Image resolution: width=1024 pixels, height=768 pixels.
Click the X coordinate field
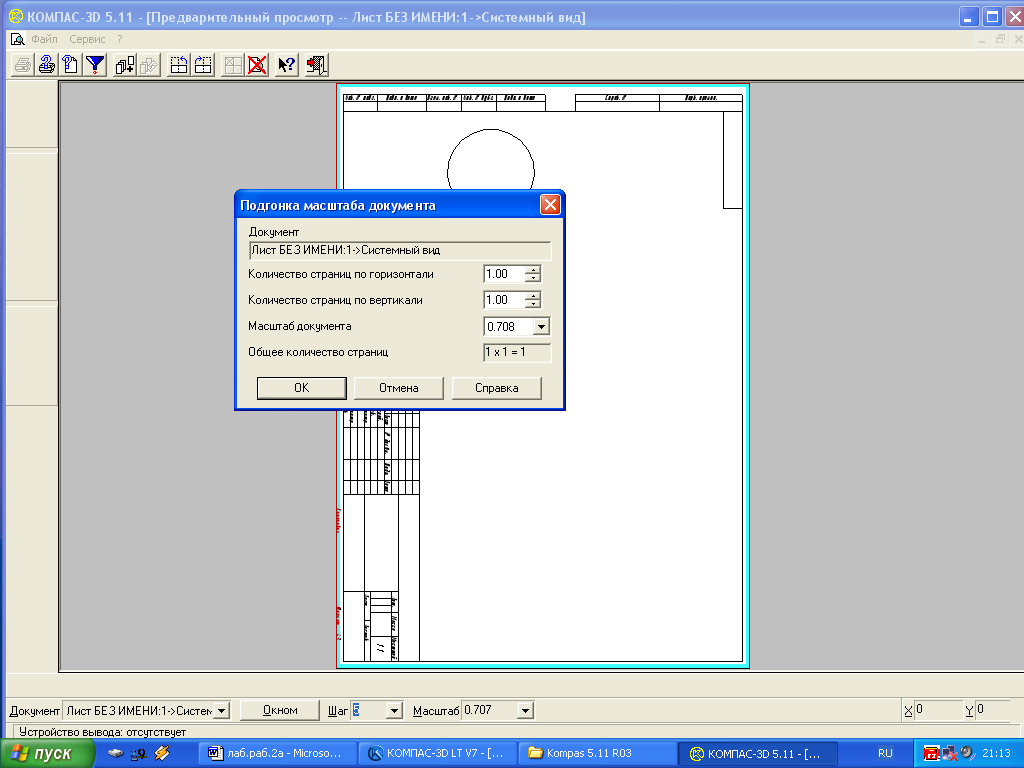tap(937, 711)
